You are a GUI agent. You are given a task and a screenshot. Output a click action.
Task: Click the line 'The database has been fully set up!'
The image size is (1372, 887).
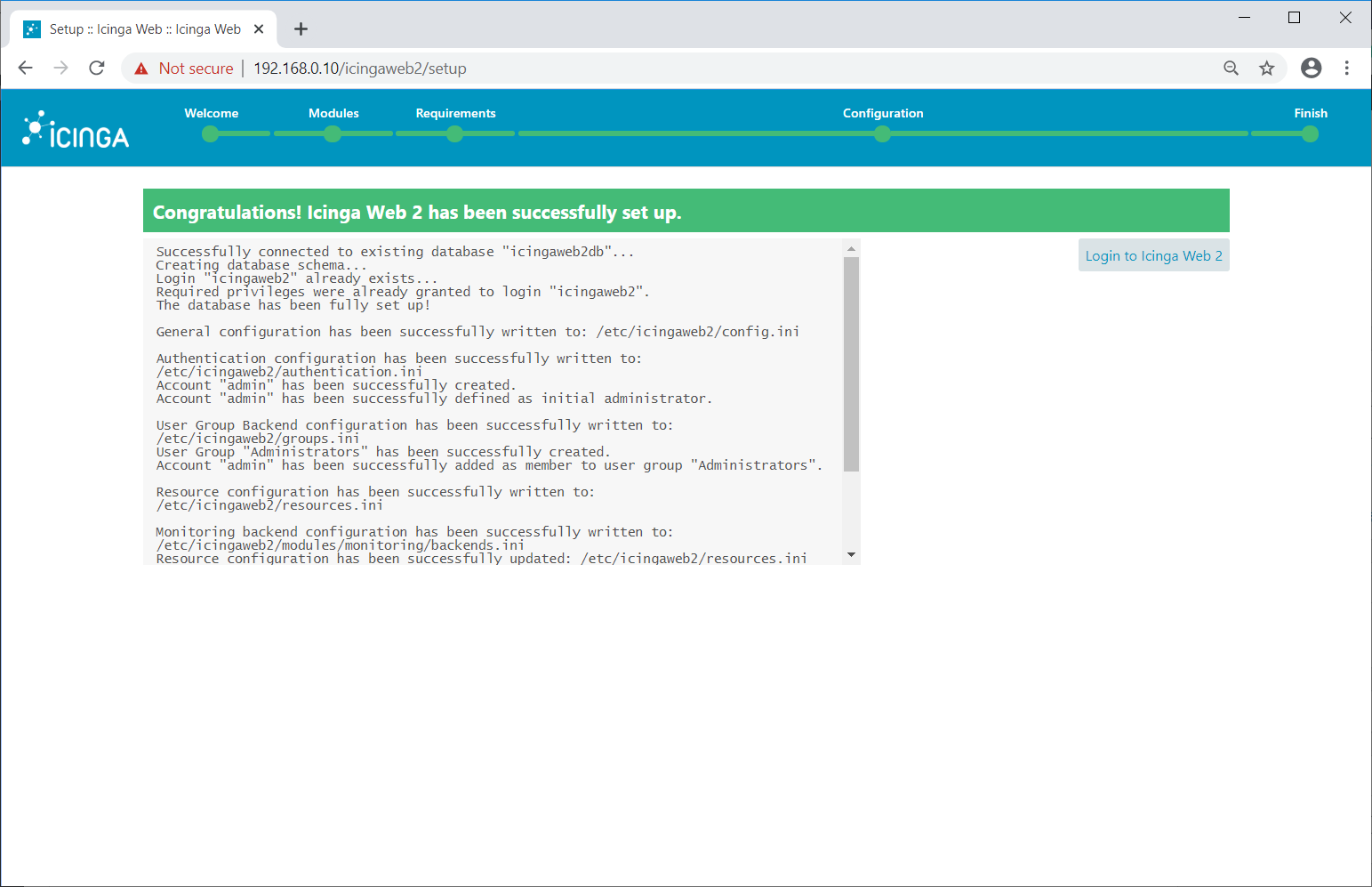tap(293, 305)
